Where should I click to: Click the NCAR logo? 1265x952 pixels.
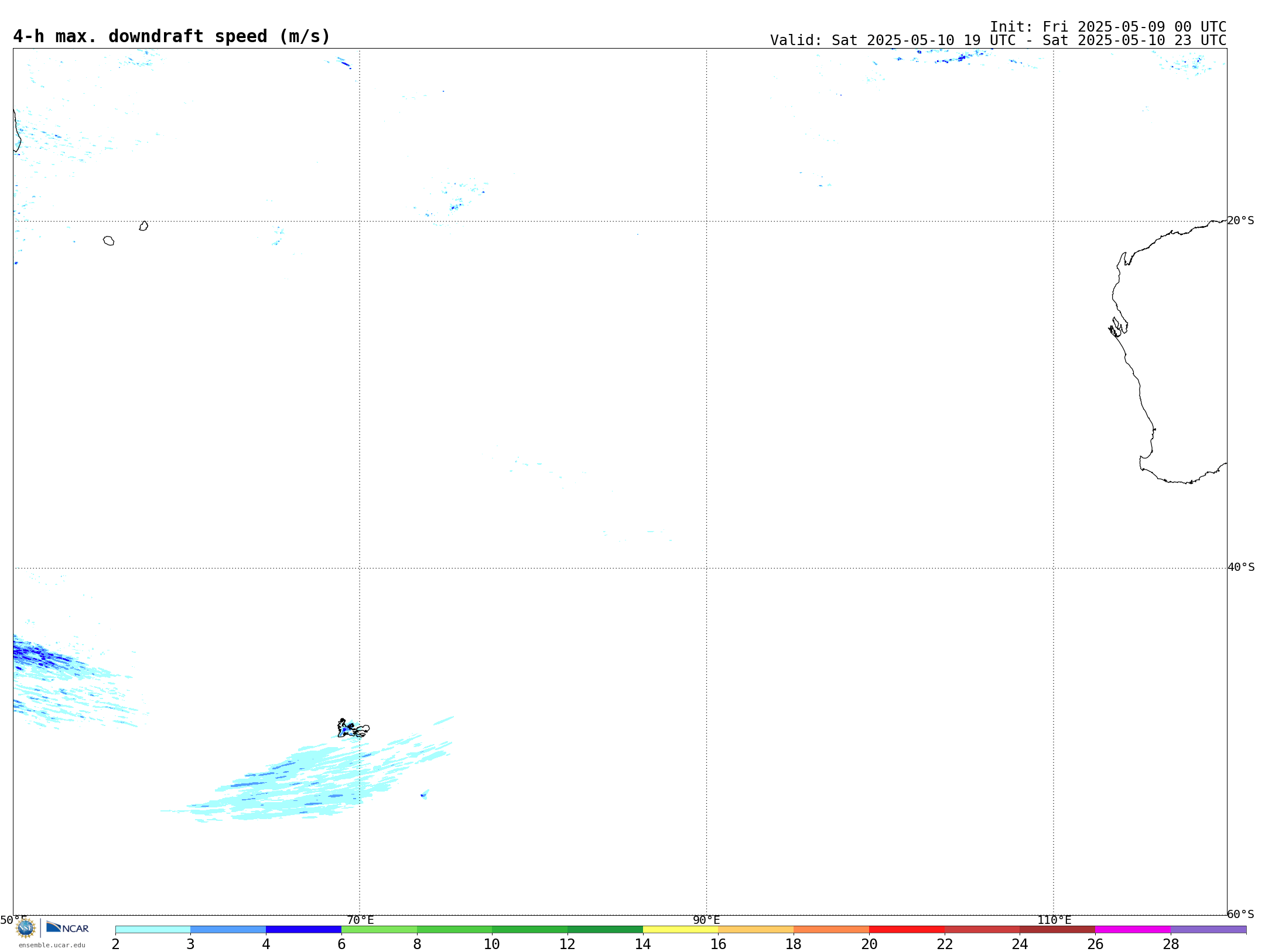(67, 928)
